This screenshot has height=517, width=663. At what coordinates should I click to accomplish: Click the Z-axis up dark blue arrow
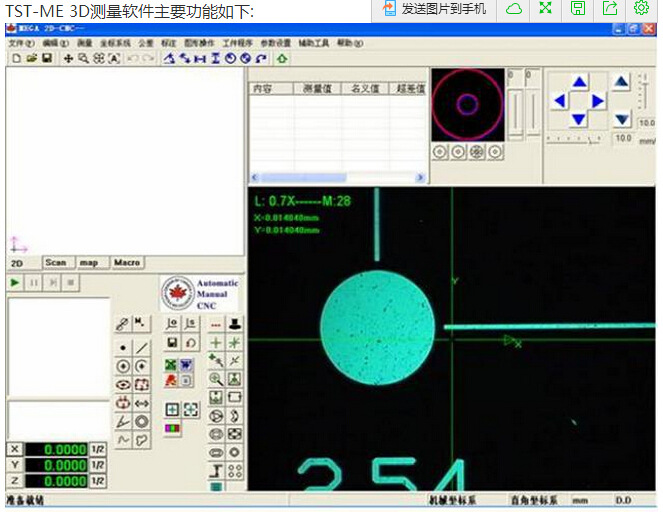coord(621,82)
